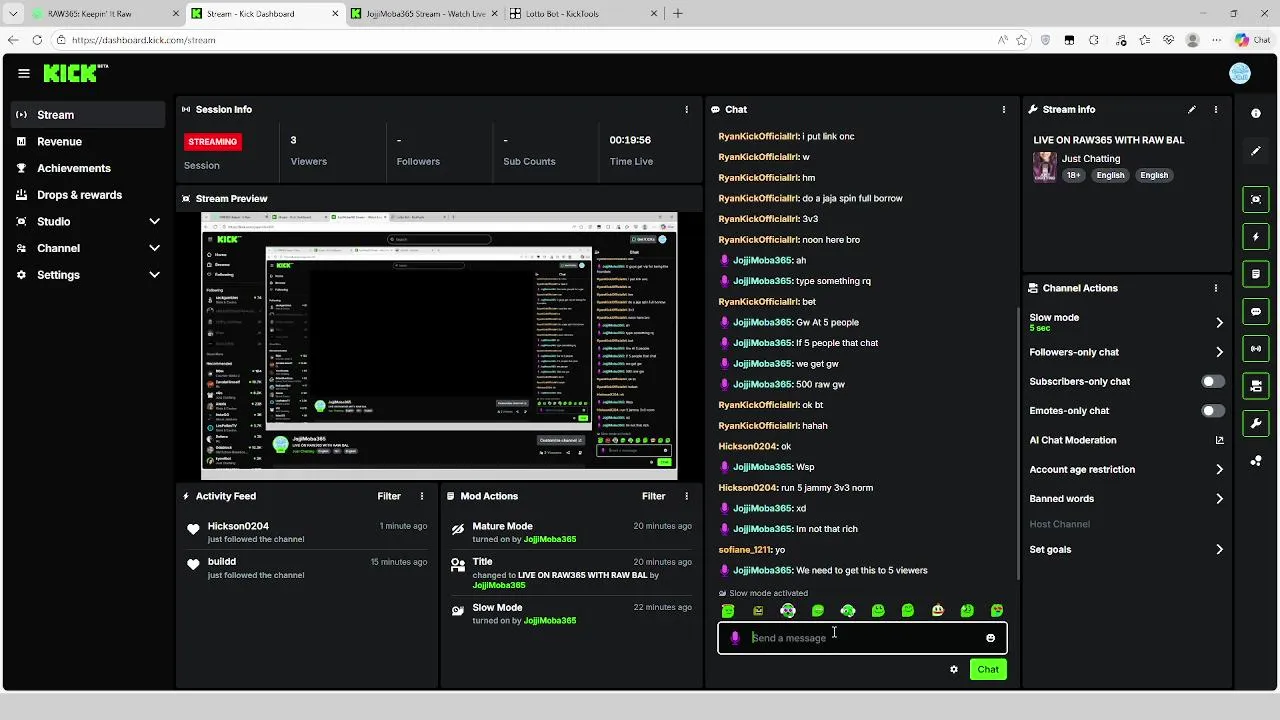1280x720 pixels.
Task: Click the green Chat send button
Action: point(988,670)
